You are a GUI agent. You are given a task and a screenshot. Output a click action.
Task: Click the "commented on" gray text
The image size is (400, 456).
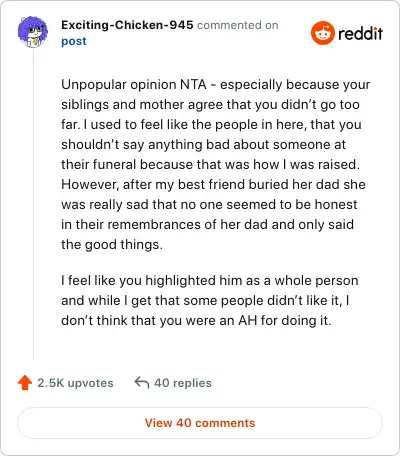click(237, 25)
